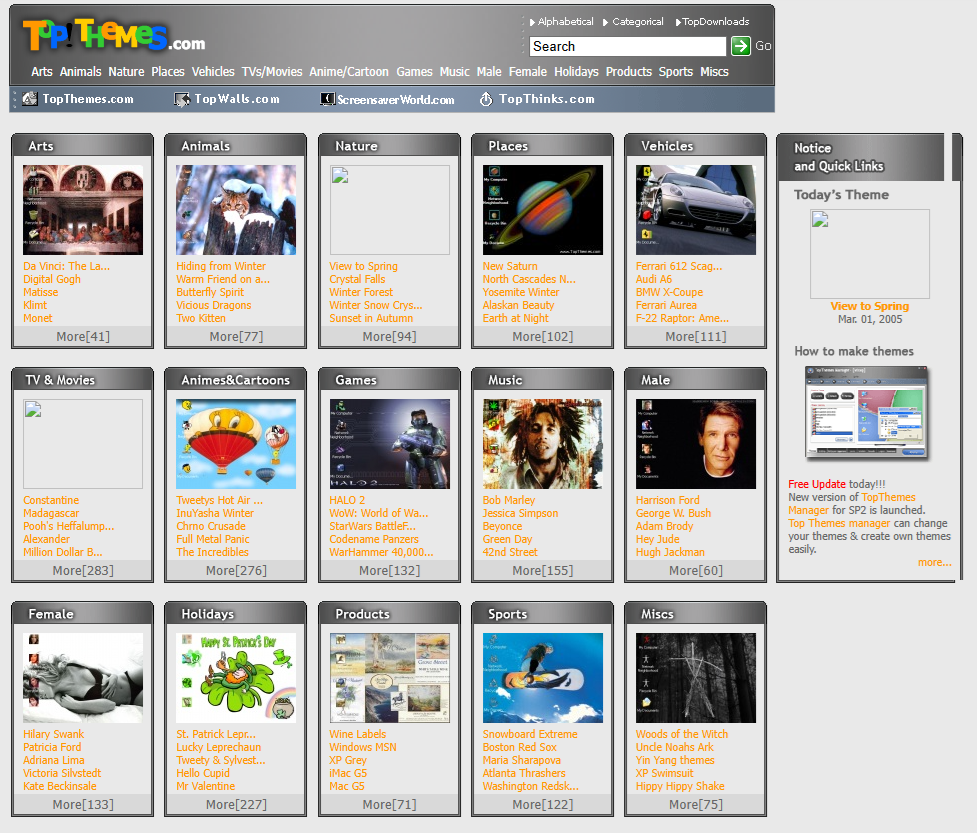Open the Full Metal Panic link
The width and height of the screenshot is (977, 833).
(212, 540)
